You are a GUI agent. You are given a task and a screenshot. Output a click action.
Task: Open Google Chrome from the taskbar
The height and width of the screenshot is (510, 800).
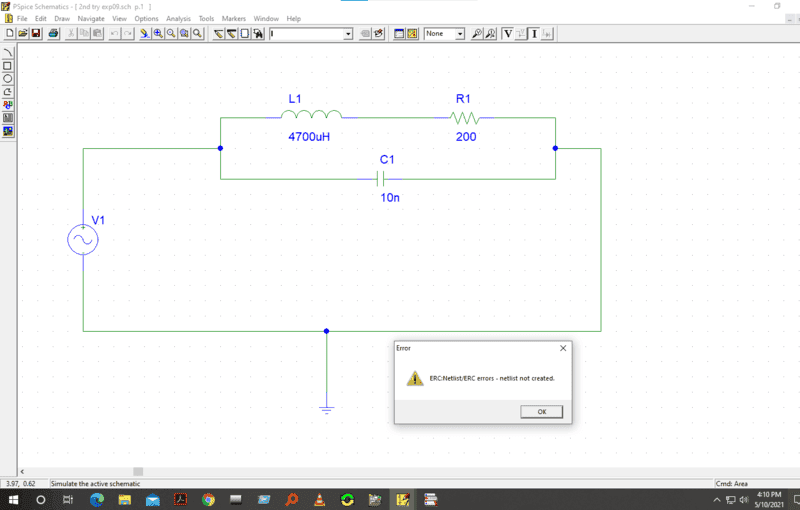pos(208,499)
